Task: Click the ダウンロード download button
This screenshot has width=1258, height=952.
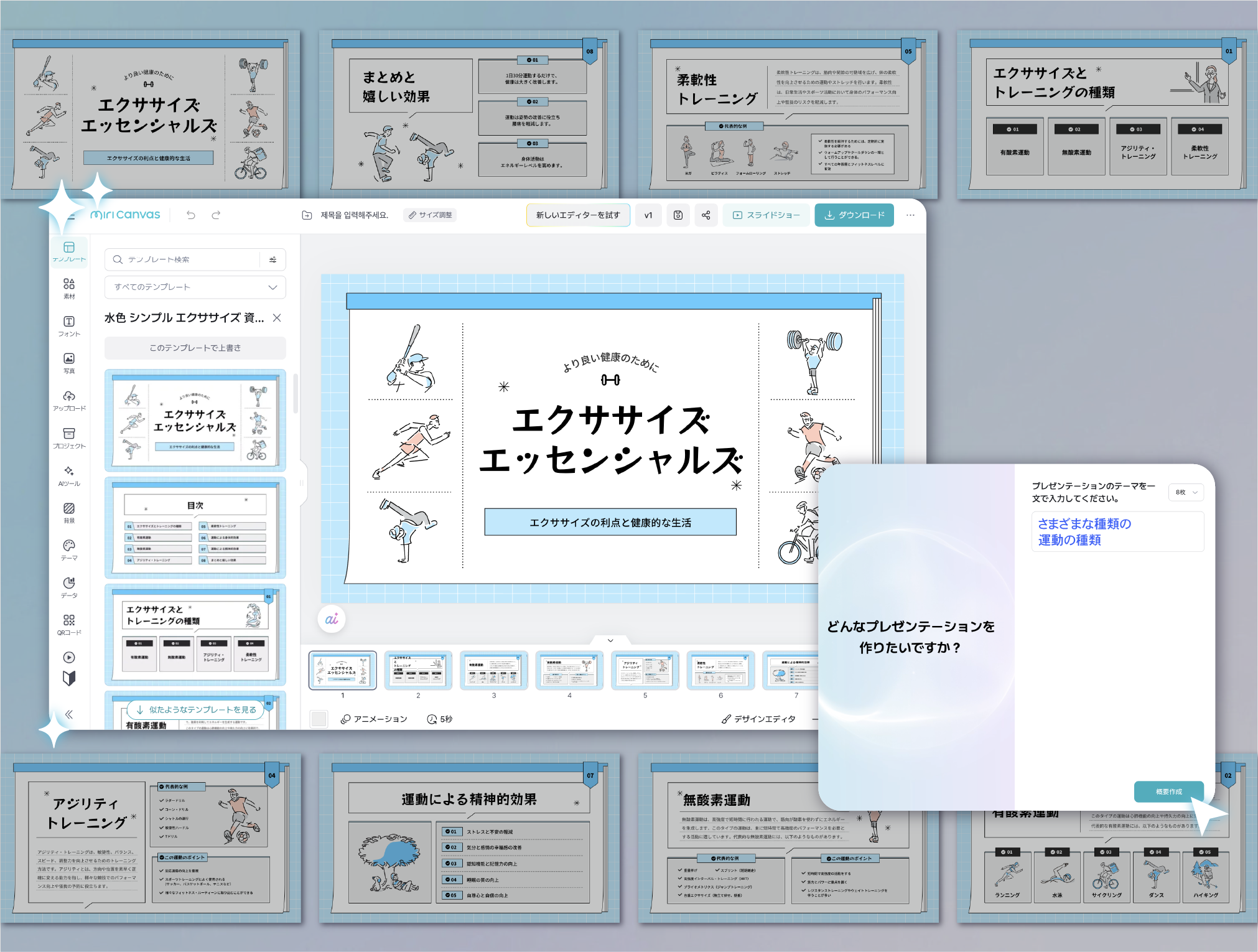Action: click(854, 215)
